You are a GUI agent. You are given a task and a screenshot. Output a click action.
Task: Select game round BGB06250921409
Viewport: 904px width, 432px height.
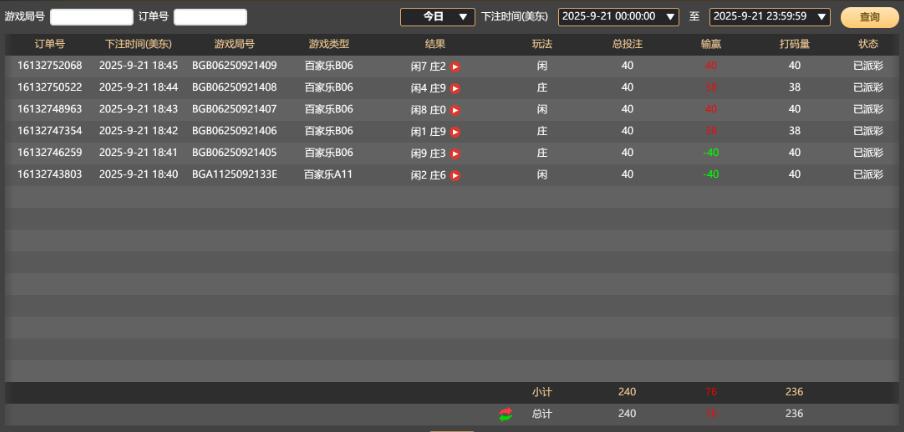(234, 66)
